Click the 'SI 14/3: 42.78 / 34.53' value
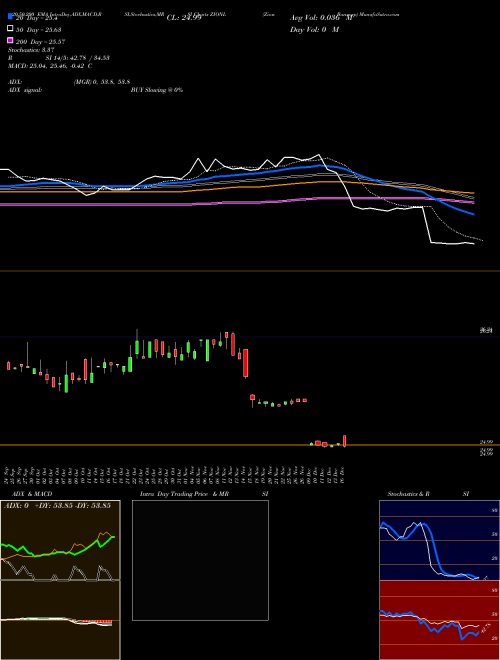Image resolution: width=500 pixels, height=660 pixels. [77, 58]
